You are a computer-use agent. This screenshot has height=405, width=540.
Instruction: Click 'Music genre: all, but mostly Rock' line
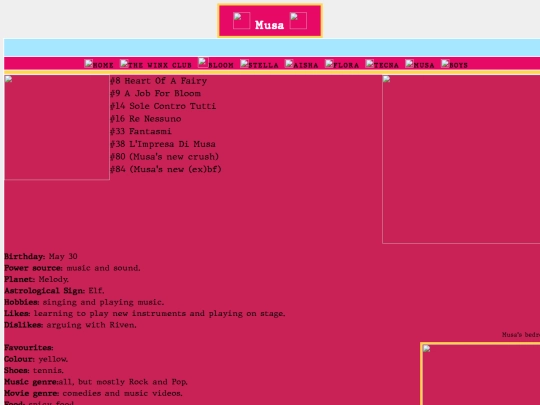click(96, 382)
